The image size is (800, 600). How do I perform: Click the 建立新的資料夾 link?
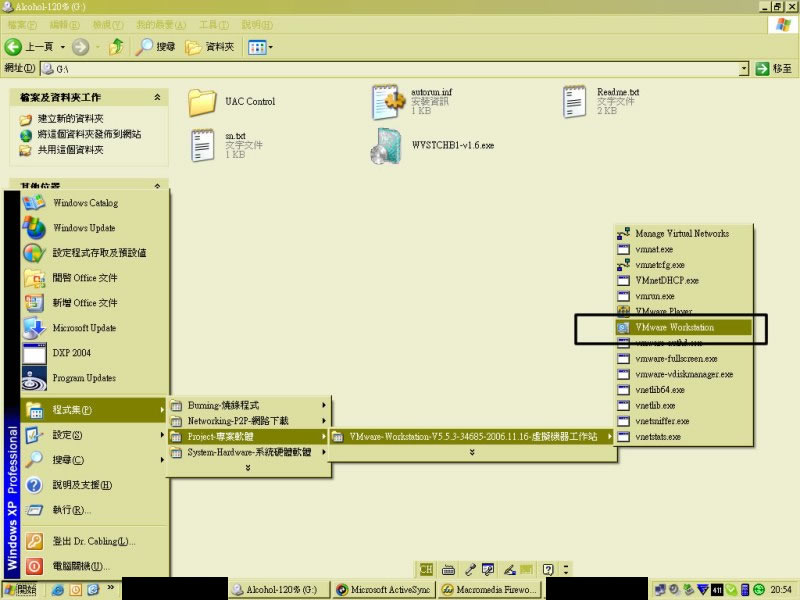coord(70,118)
